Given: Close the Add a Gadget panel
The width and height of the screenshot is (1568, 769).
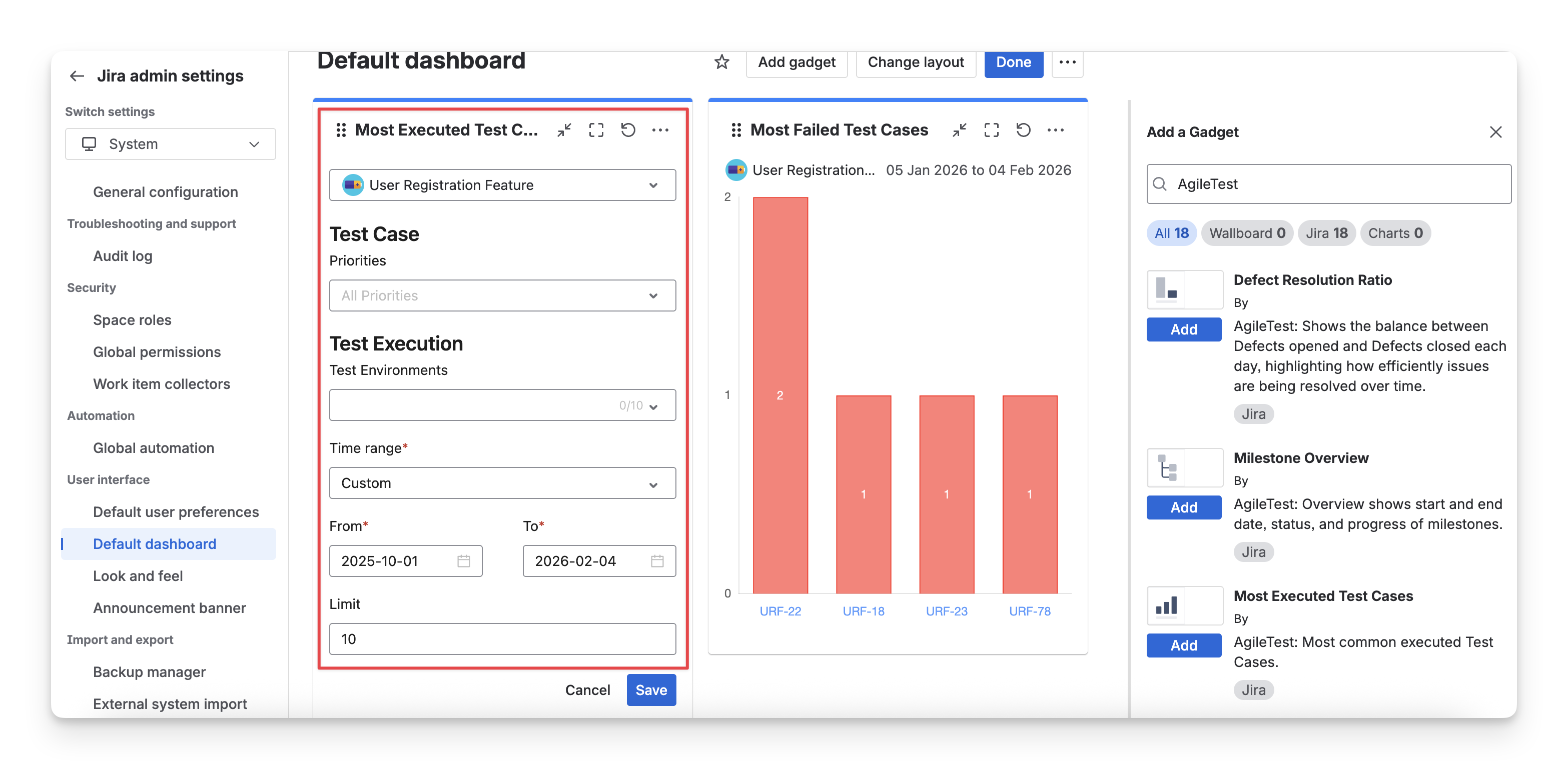Looking at the screenshot, I should click(1495, 132).
